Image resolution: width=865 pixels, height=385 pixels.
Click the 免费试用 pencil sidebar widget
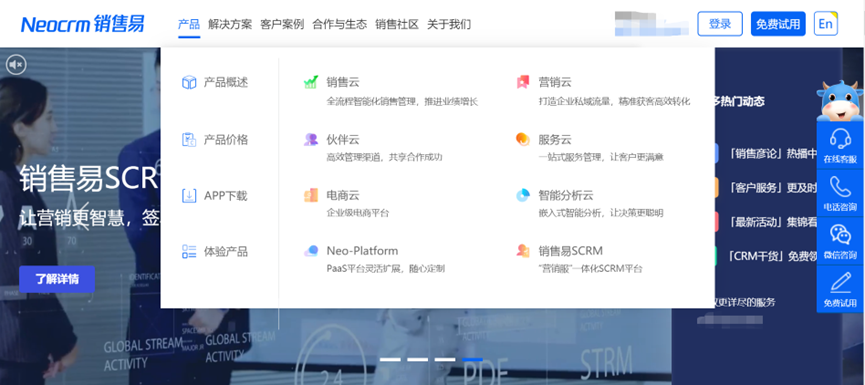click(x=840, y=289)
